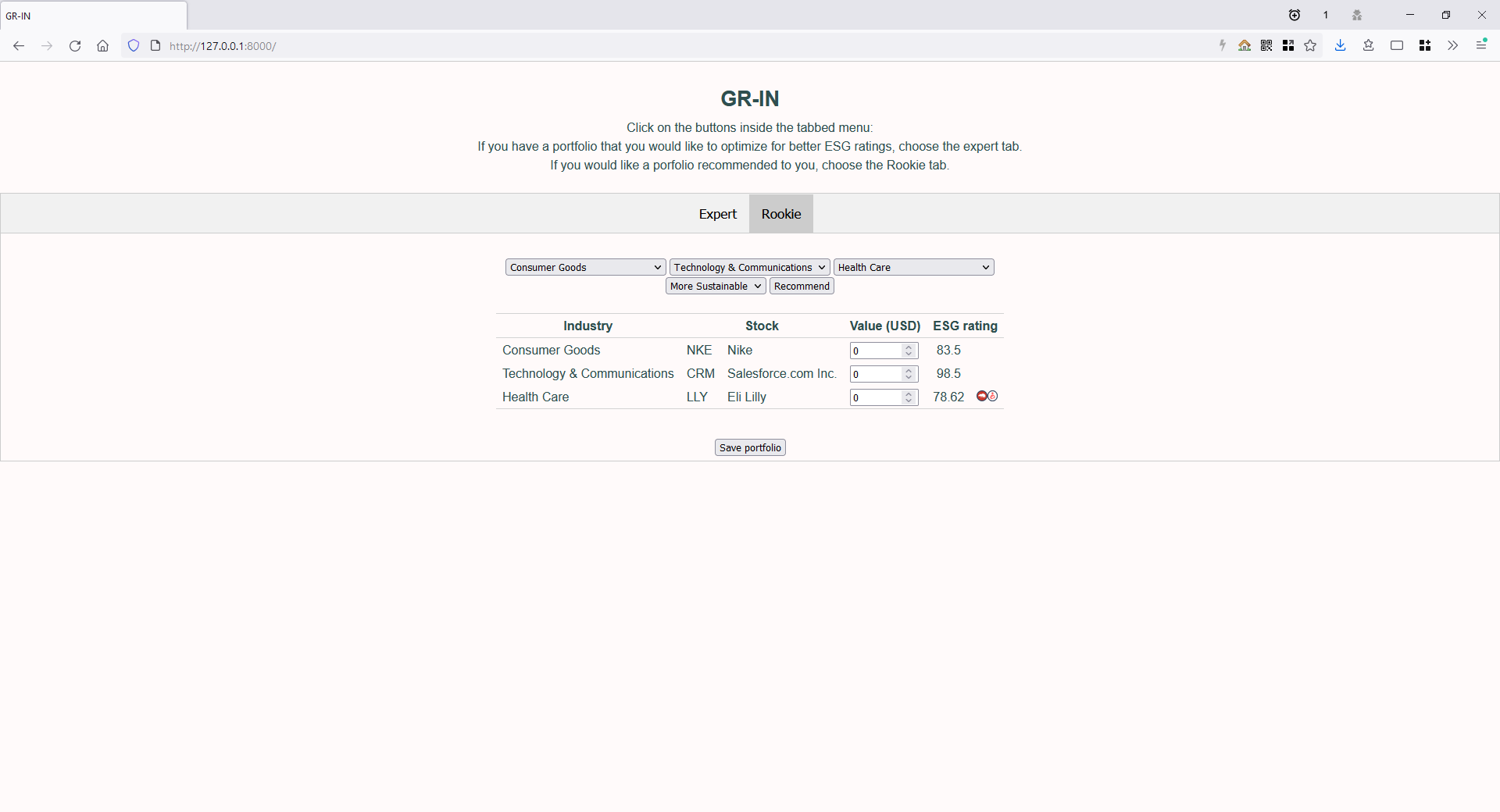This screenshot has width=1500, height=812.
Task: Open the shield tracking protection icon
Action: [x=134, y=46]
